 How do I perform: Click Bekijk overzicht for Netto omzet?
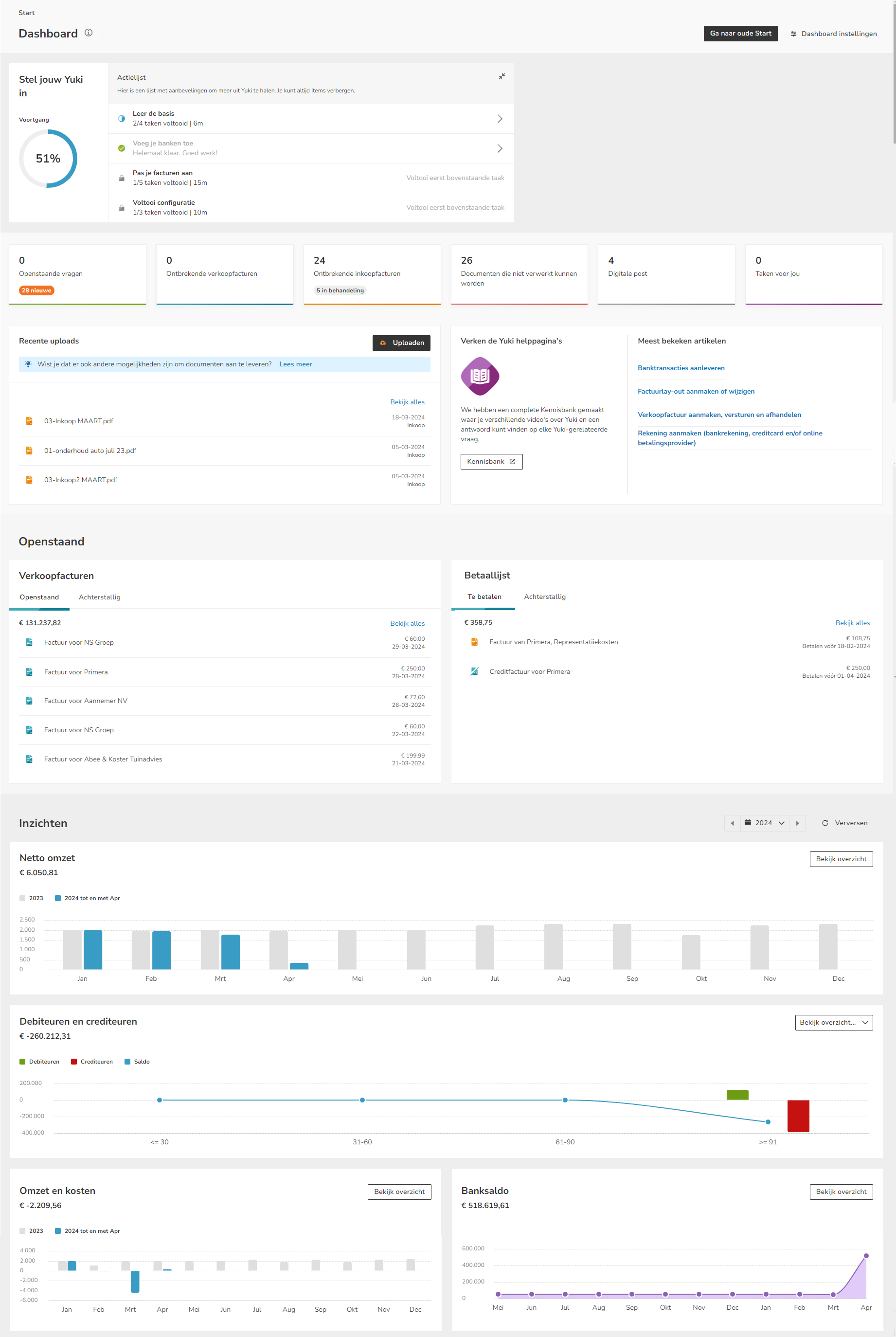(841, 859)
